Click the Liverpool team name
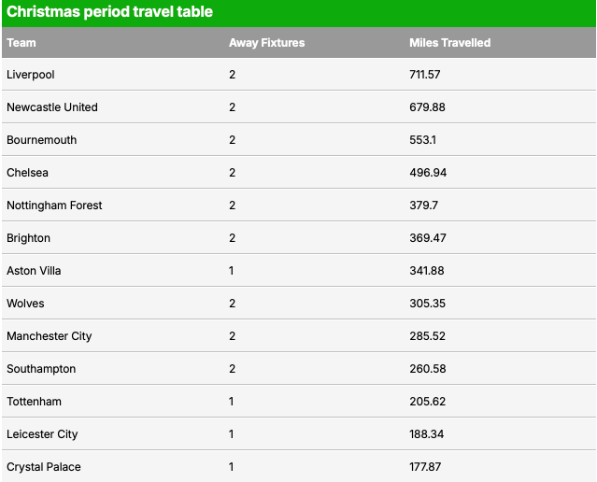This screenshot has width=597, height=482. coord(30,75)
